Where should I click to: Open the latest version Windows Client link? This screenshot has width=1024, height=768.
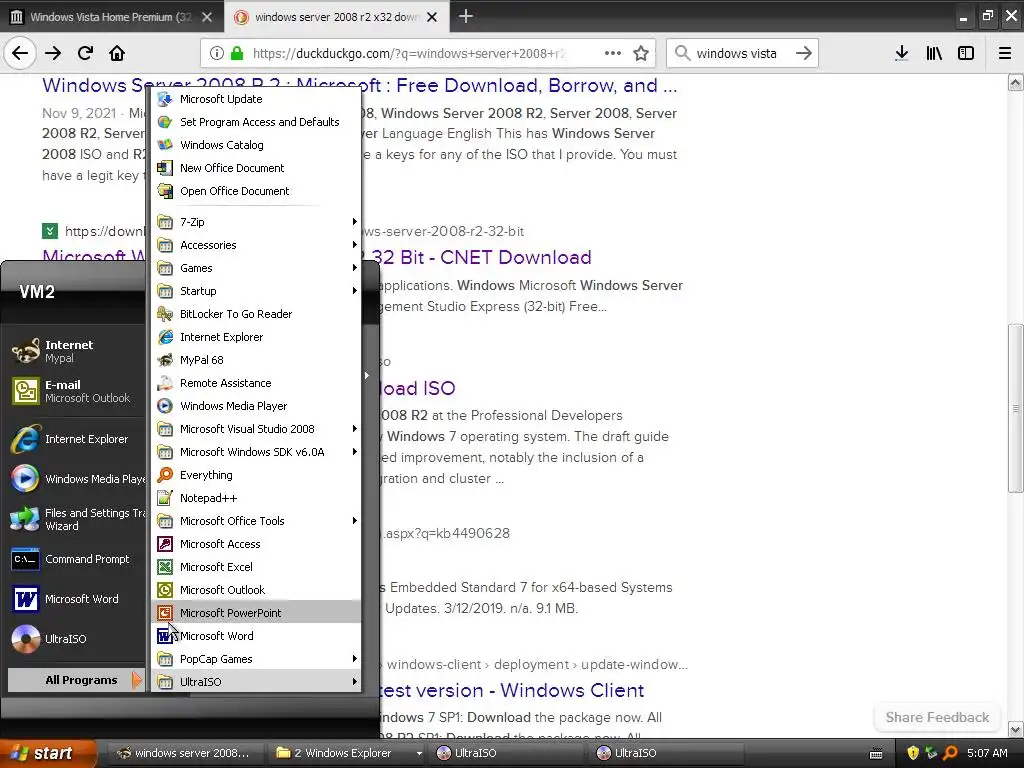pos(513,690)
